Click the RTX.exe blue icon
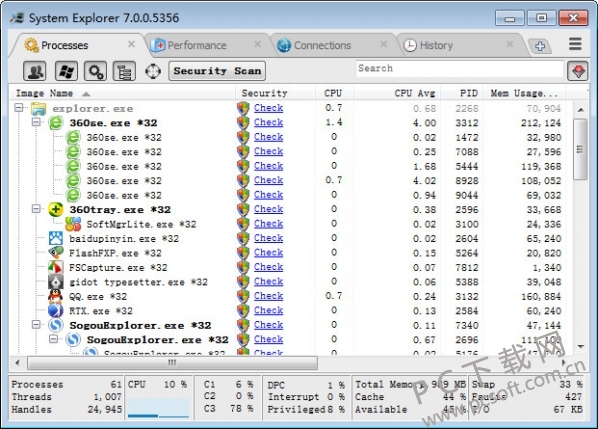Screen dimensions: 598x429 (x=56, y=311)
